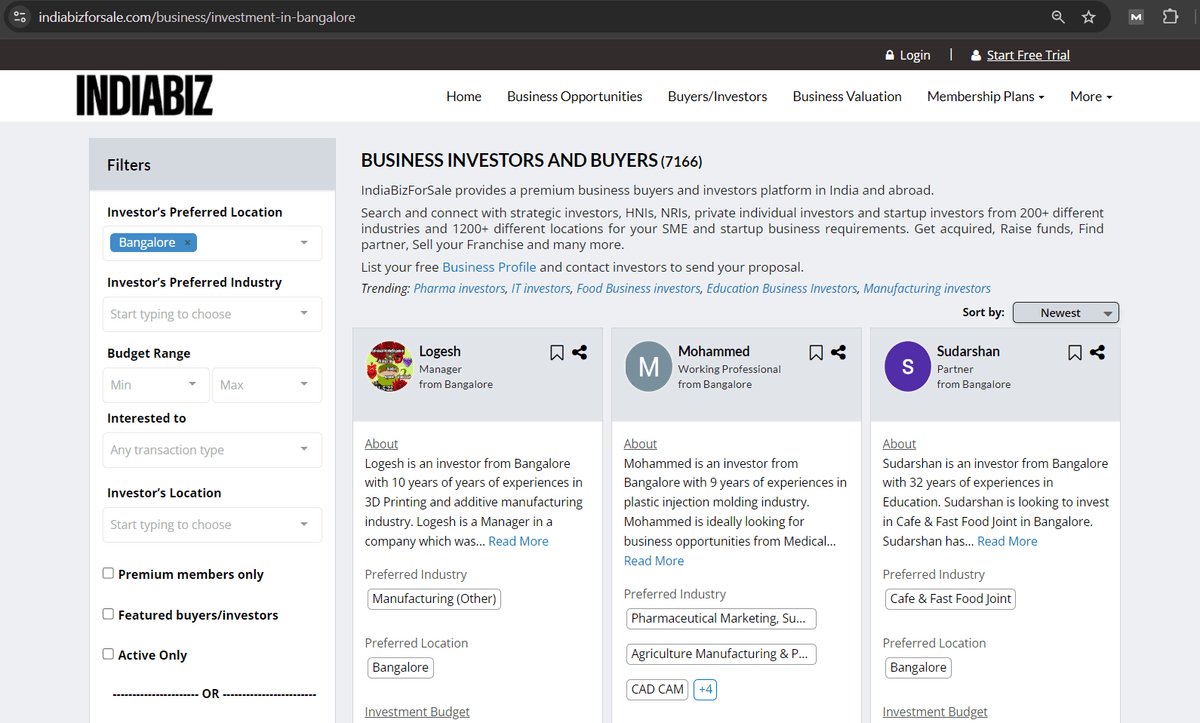
Task: Open Investor's Preferred Industry dropdown
Action: (x=212, y=314)
